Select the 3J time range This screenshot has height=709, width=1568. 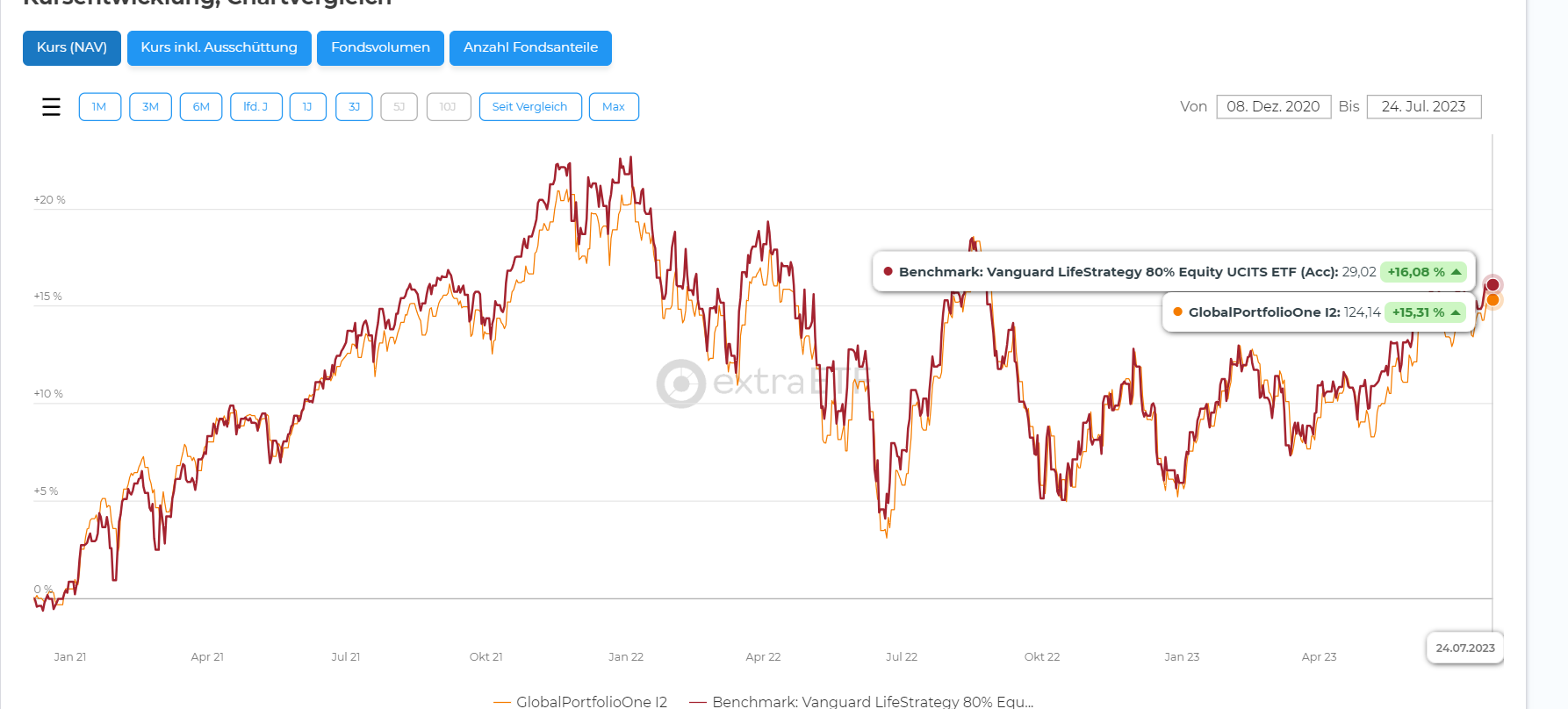click(354, 107)
